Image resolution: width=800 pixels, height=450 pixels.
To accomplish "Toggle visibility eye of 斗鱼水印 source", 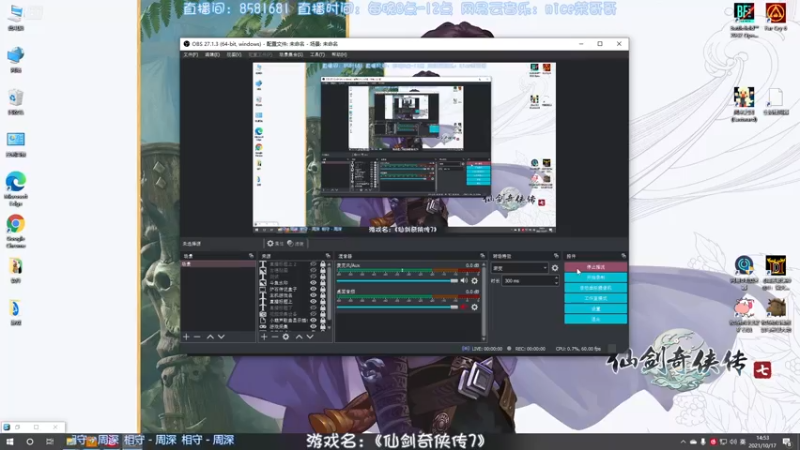I will click(313, 283).
